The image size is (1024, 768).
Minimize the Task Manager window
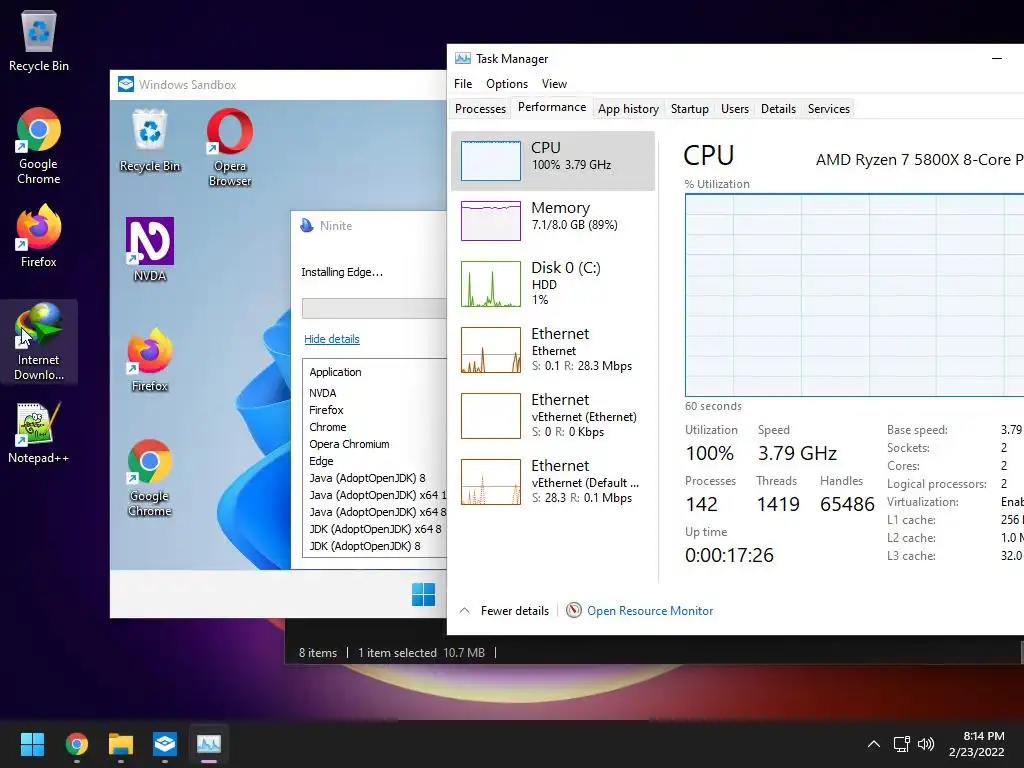click(x=997, y=58)
